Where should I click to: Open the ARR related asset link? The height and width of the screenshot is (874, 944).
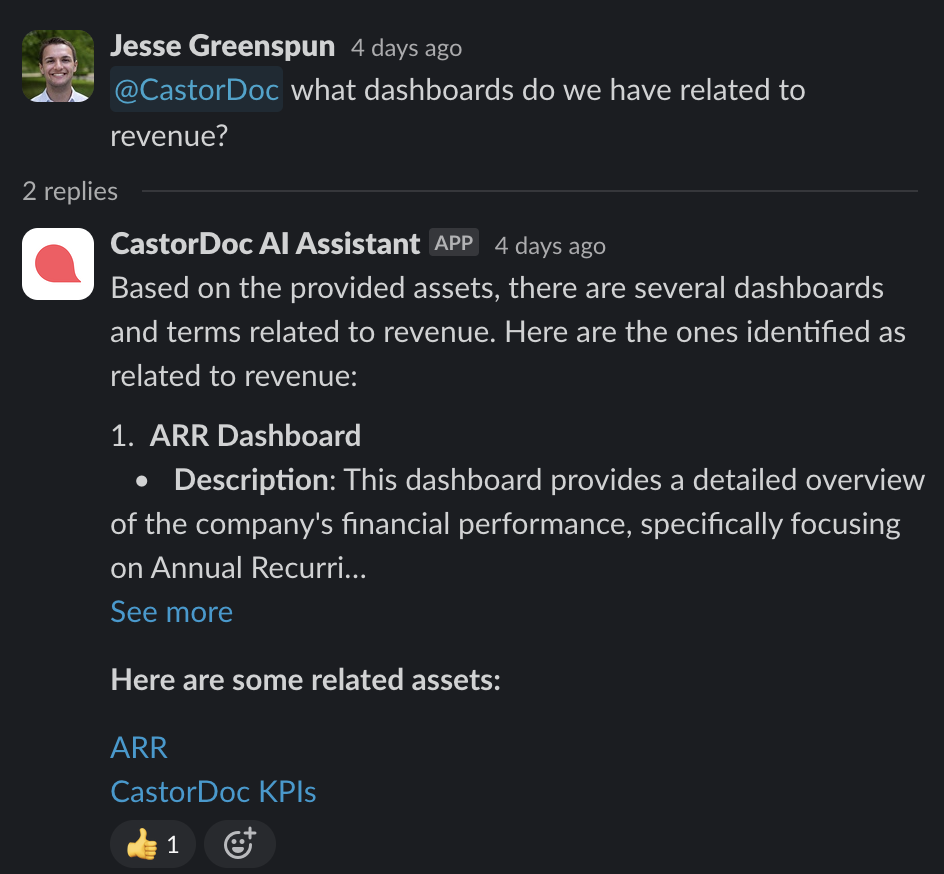coord(139,747)
